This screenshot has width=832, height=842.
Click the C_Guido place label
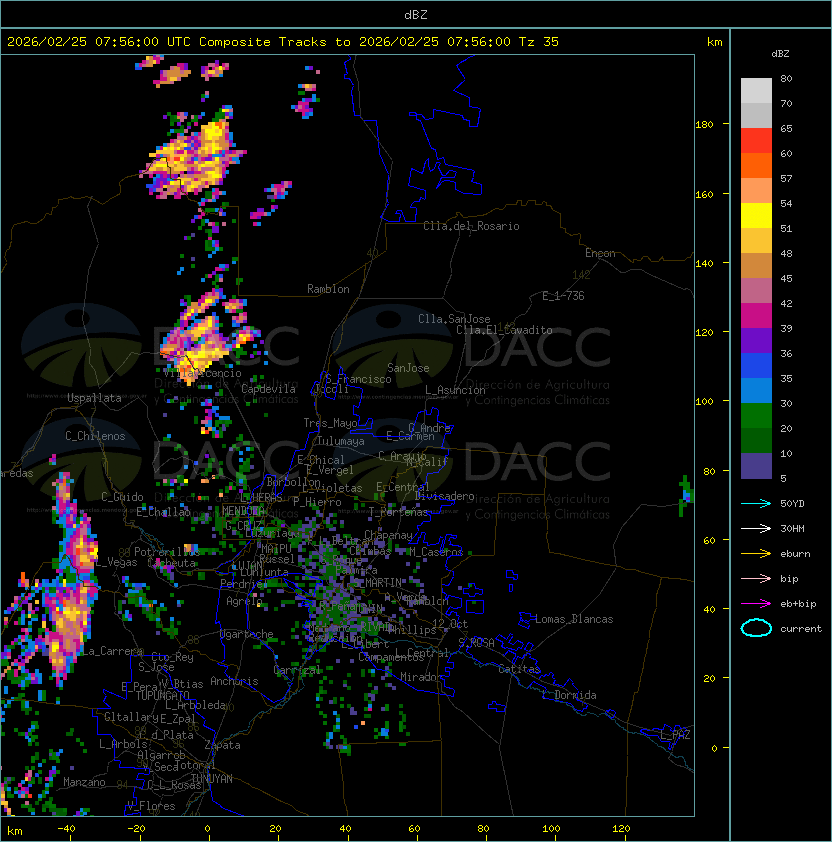pyautogui.click(x=122, y=497)
